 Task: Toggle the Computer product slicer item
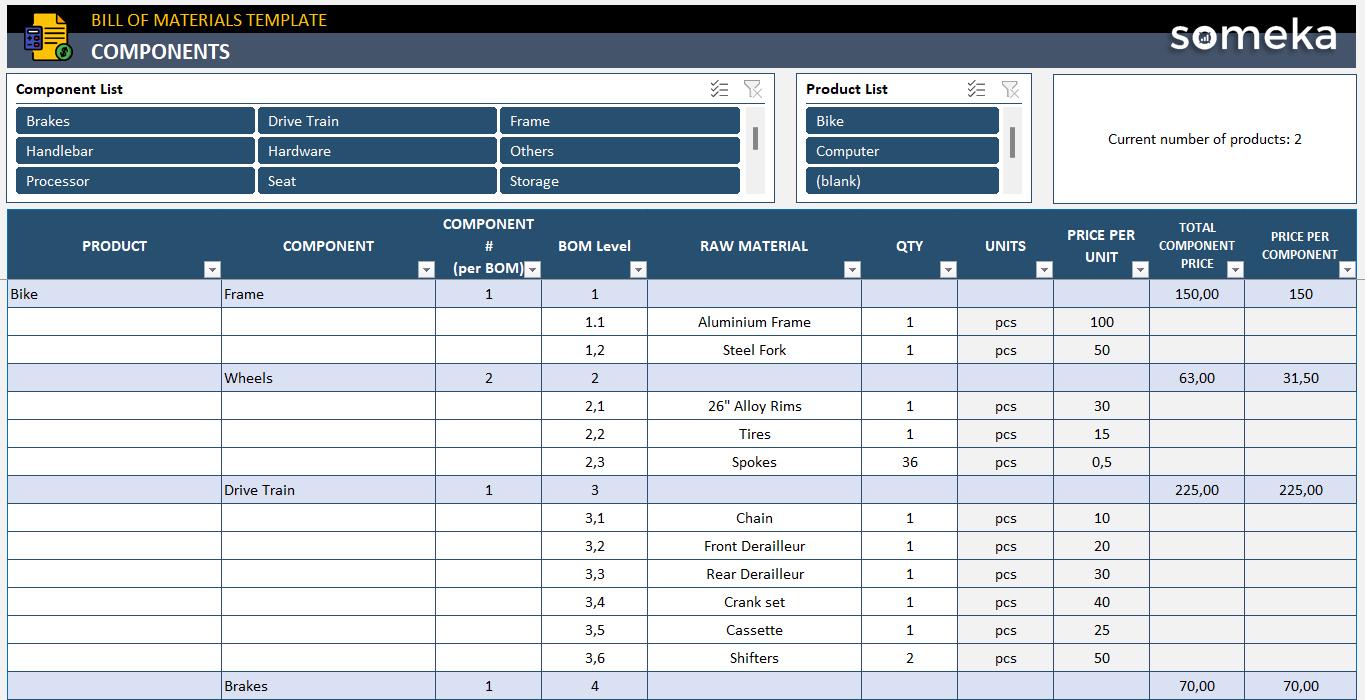click(x=902, y=151)
